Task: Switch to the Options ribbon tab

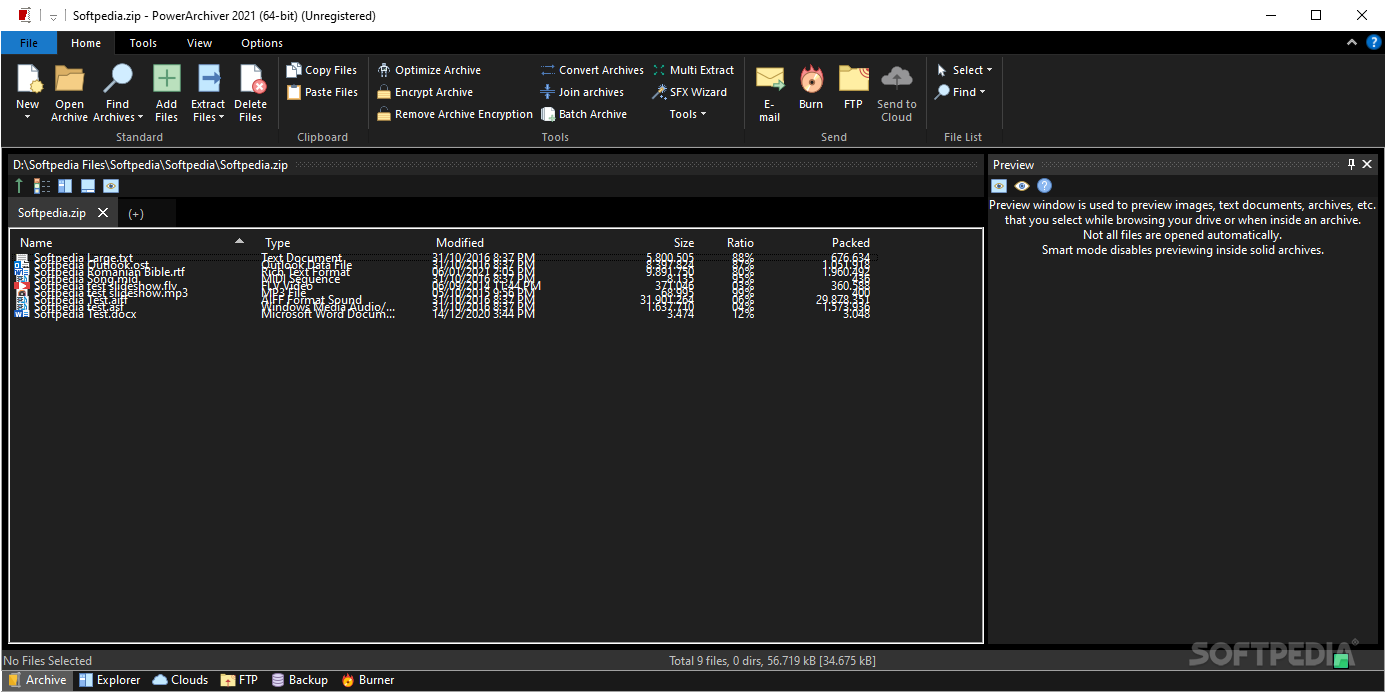Action: (x=262, y=43)
